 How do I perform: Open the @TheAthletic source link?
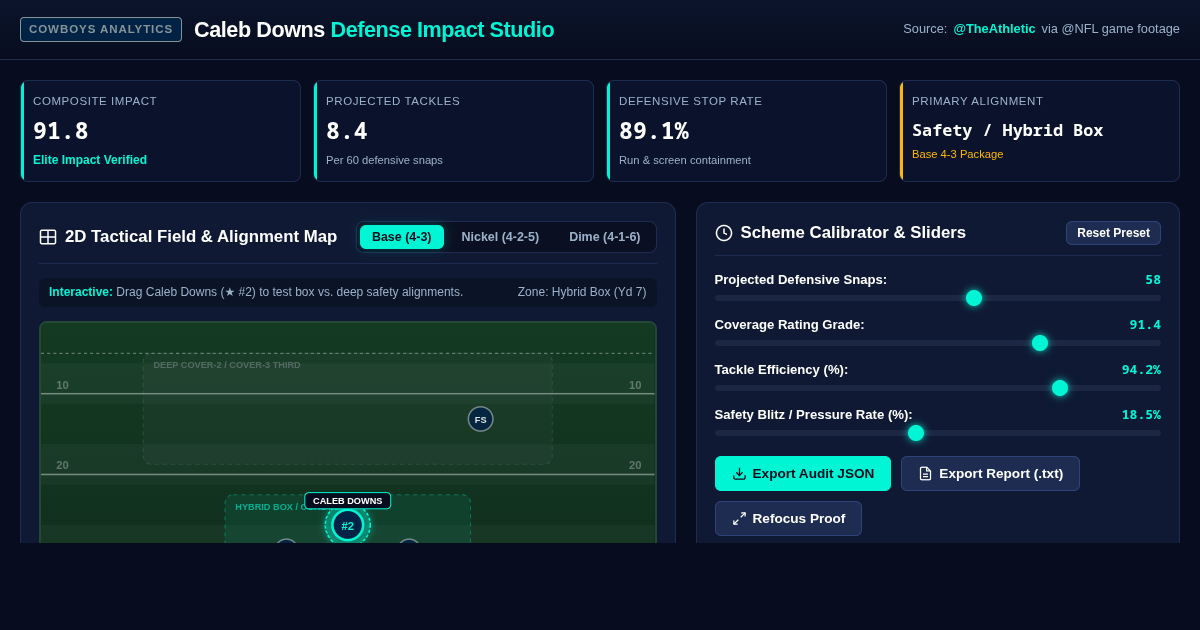[994, 29]
